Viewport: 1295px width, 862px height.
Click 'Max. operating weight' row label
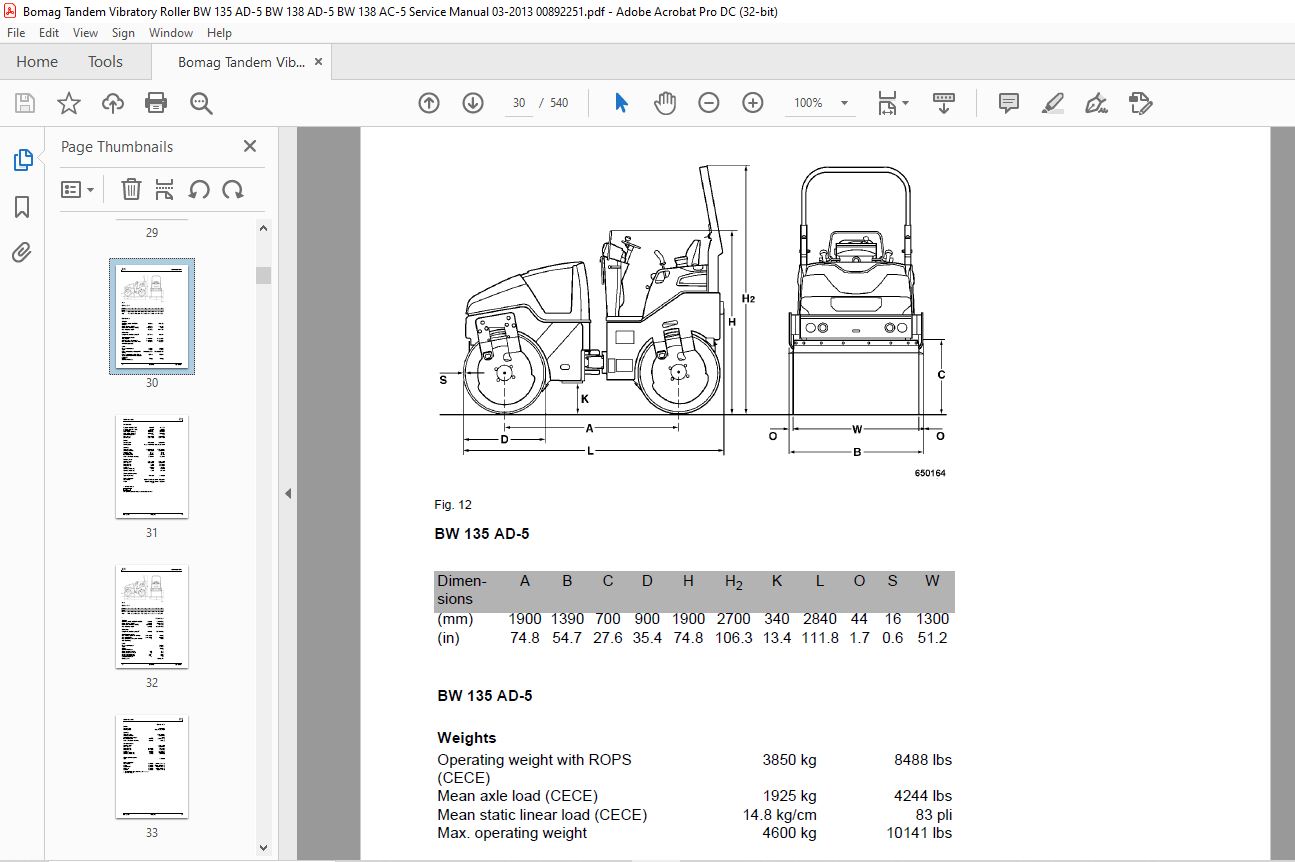point(512,833)
